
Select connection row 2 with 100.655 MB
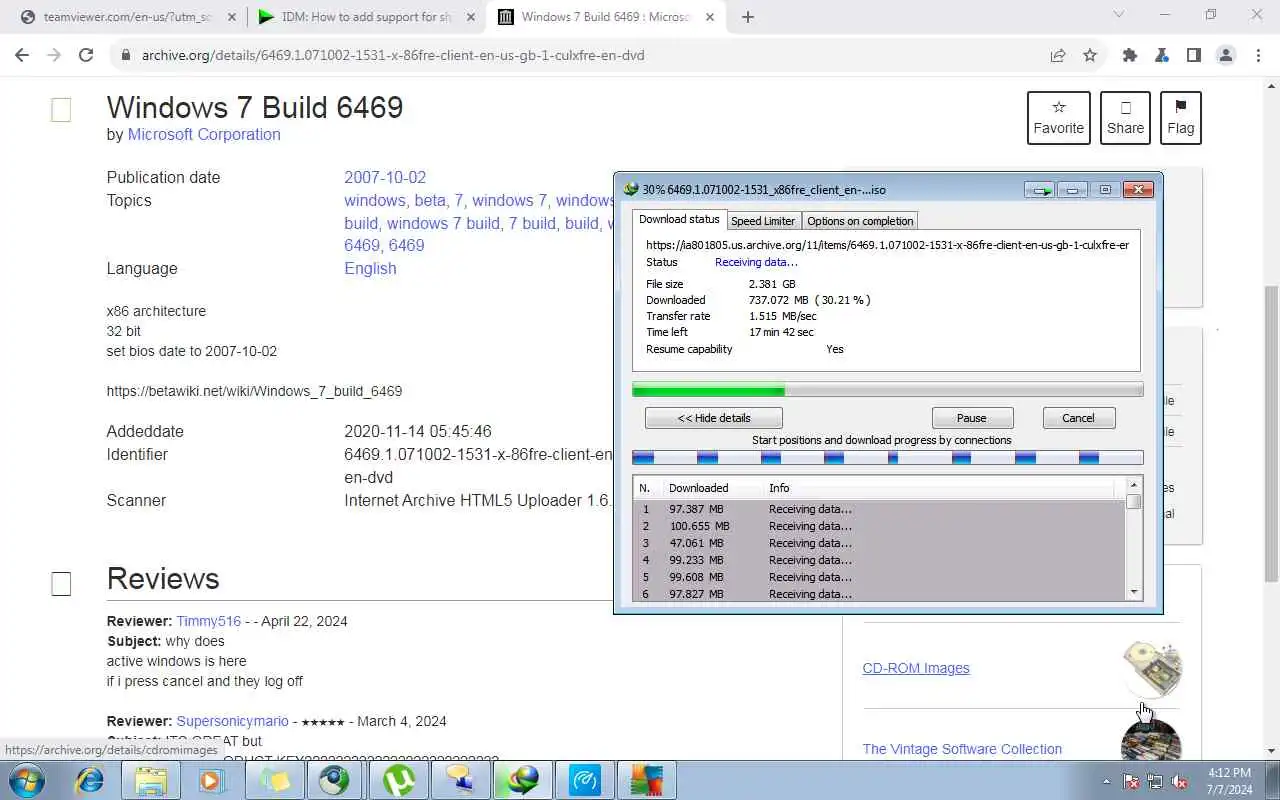tap(879, 526)
